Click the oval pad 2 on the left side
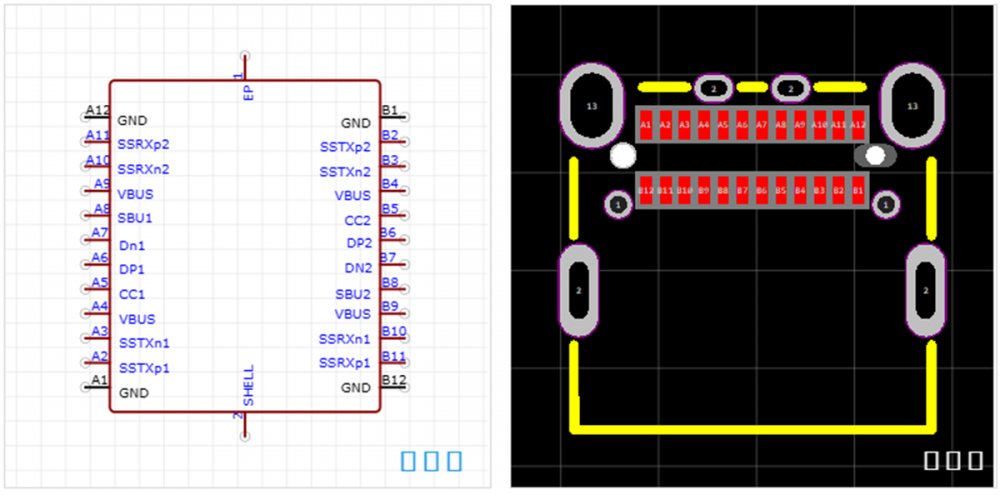Screen dimensions: 1000x495 578,290
